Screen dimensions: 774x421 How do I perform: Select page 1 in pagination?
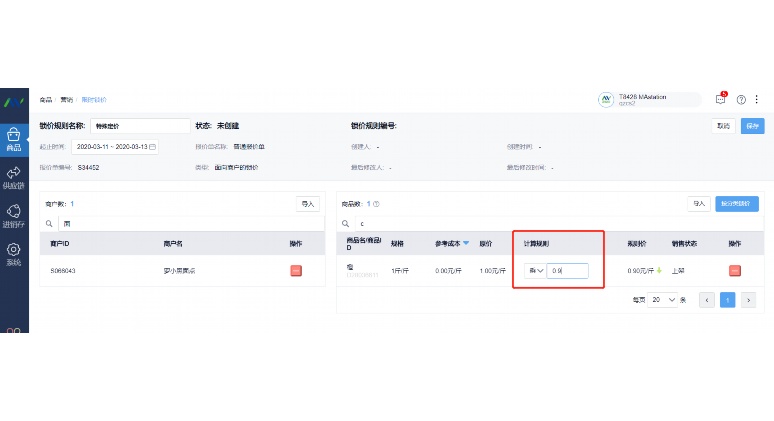[x=728, y=300]
